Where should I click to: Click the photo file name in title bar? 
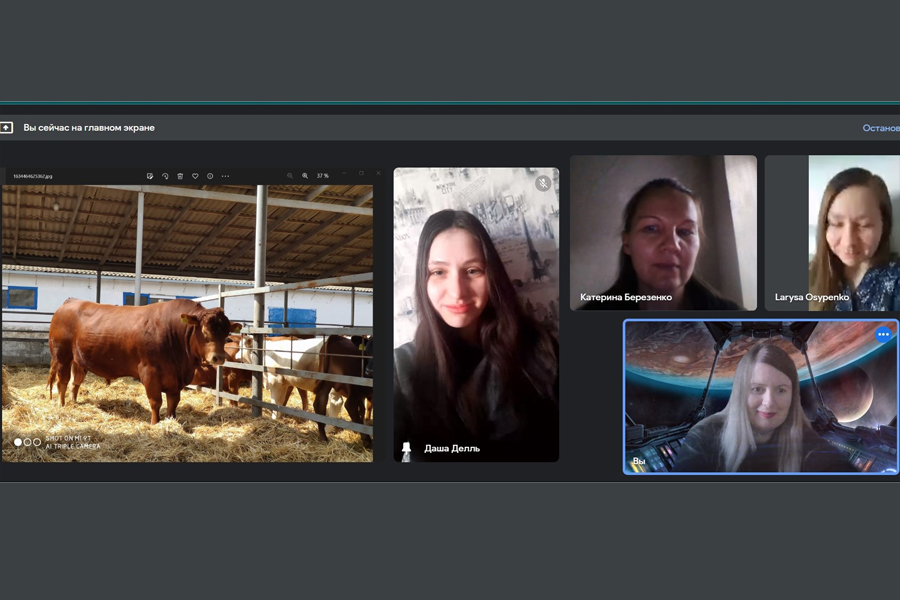click(33, 176)
